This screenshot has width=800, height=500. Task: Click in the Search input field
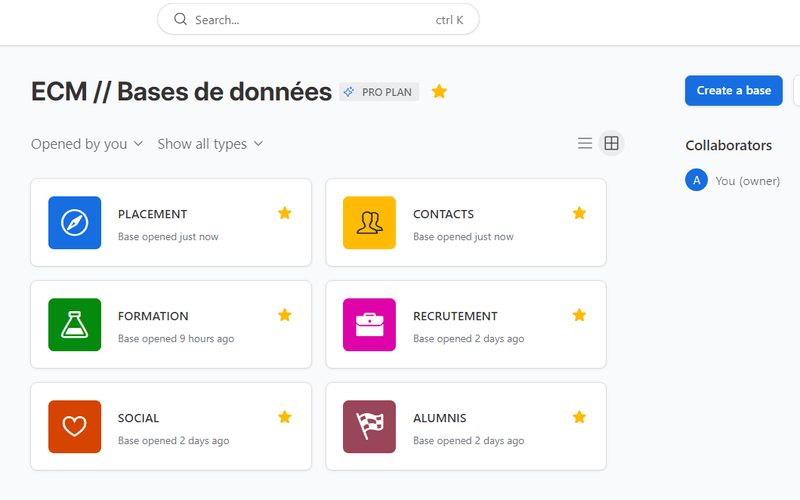pos(310,19)
